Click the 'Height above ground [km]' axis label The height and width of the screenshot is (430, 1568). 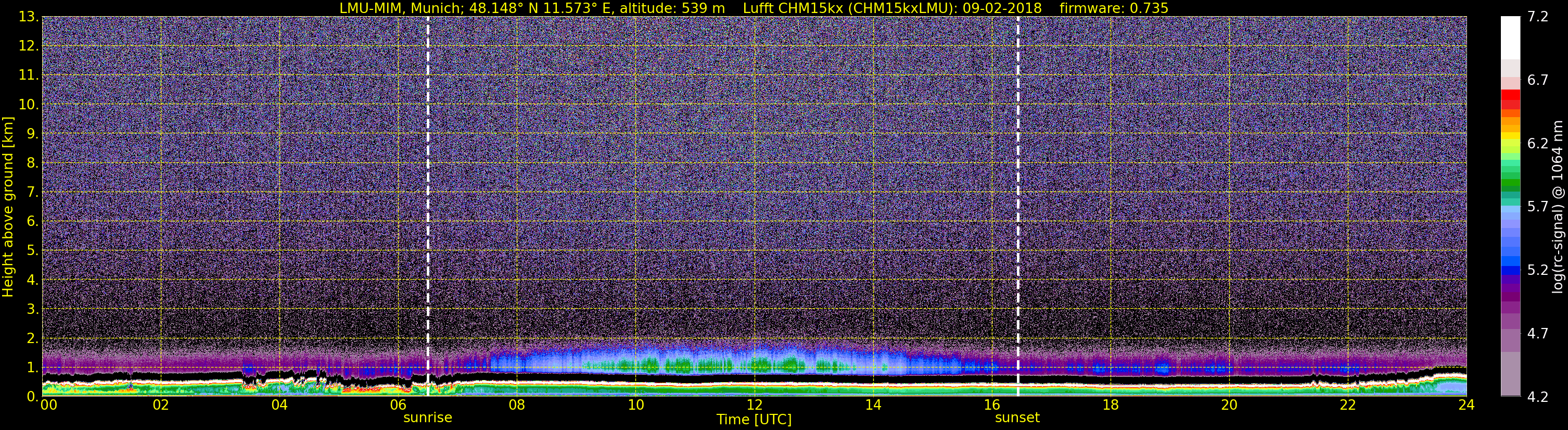coord(8,207)
